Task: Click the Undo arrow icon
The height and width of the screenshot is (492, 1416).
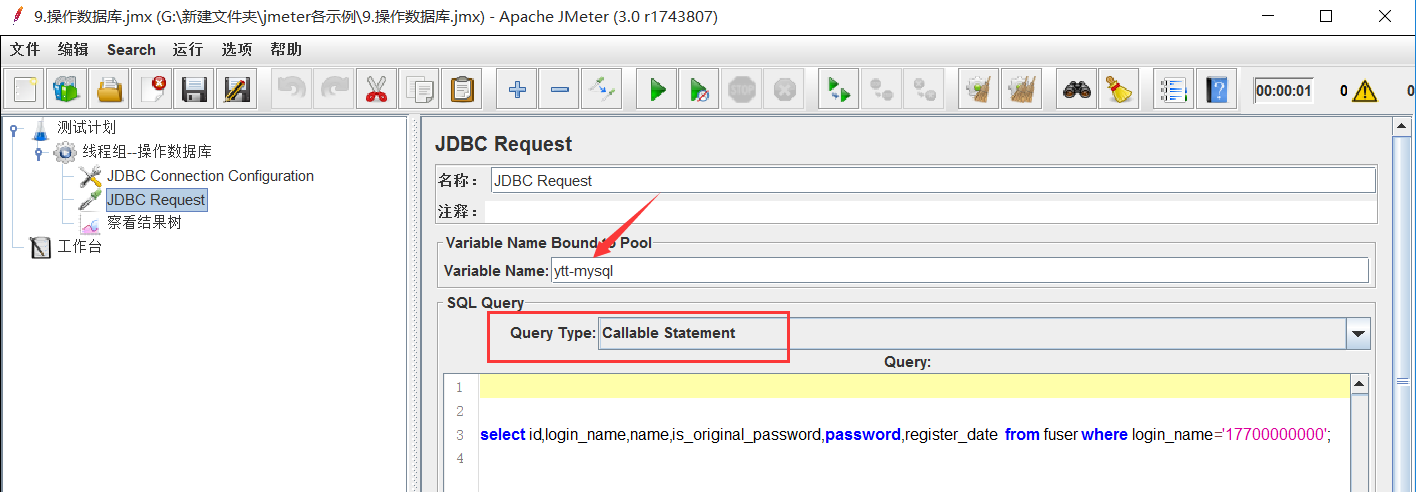Action: [291, 89]
